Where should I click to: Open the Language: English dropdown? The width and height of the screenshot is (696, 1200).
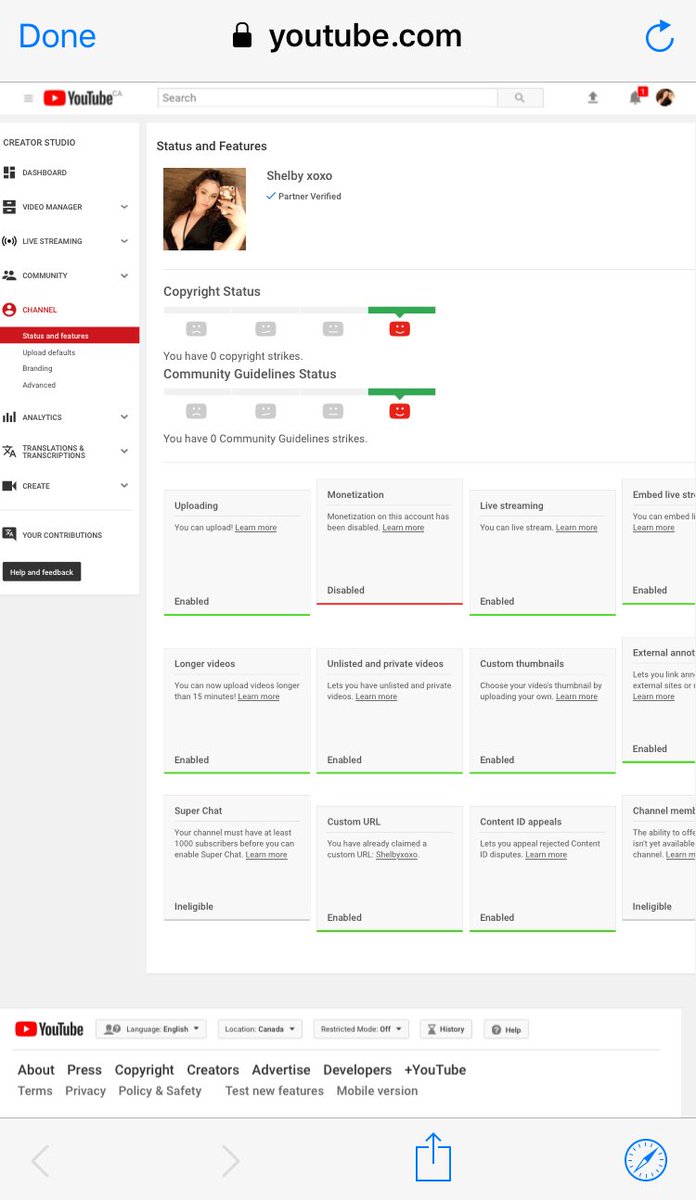151,1029
